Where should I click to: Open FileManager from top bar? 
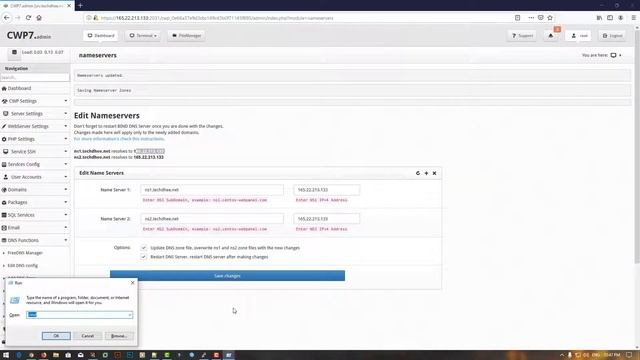[x=187, y=36]
